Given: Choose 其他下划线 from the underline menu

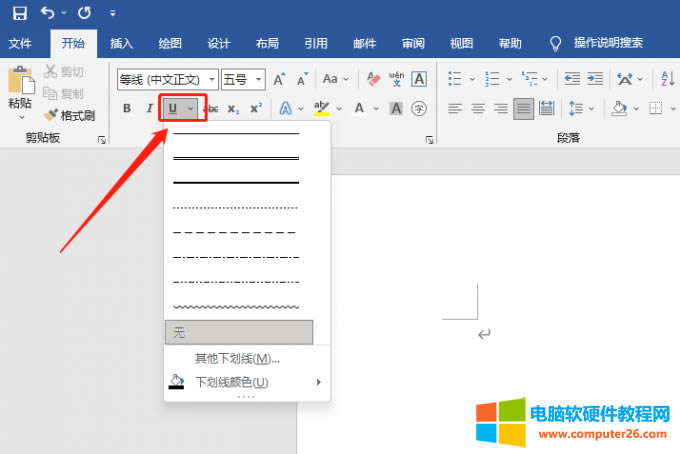Looking at the screenshot, I should tap(237, 358).
